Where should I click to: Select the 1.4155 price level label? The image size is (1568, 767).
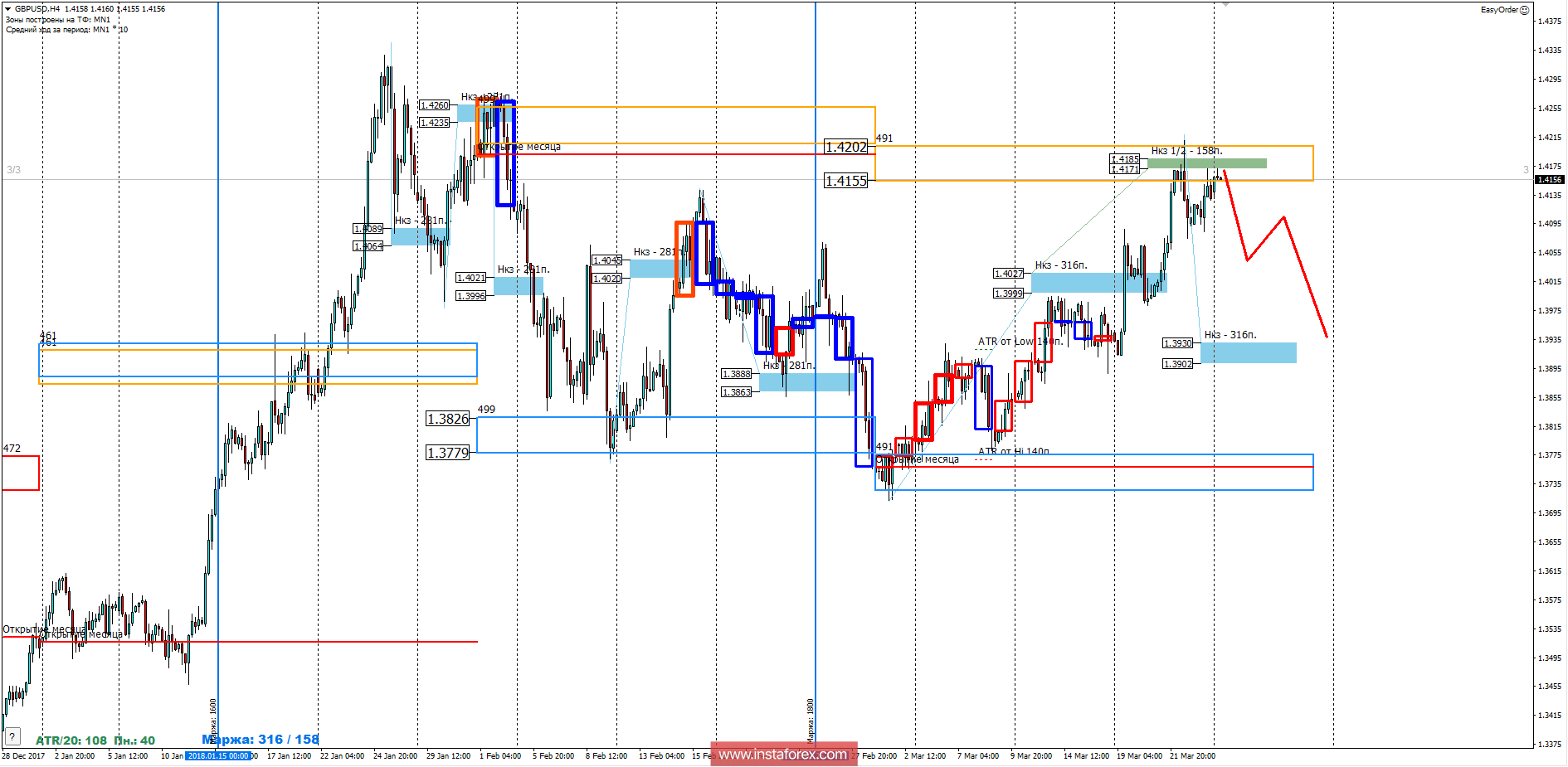(845, 180)
